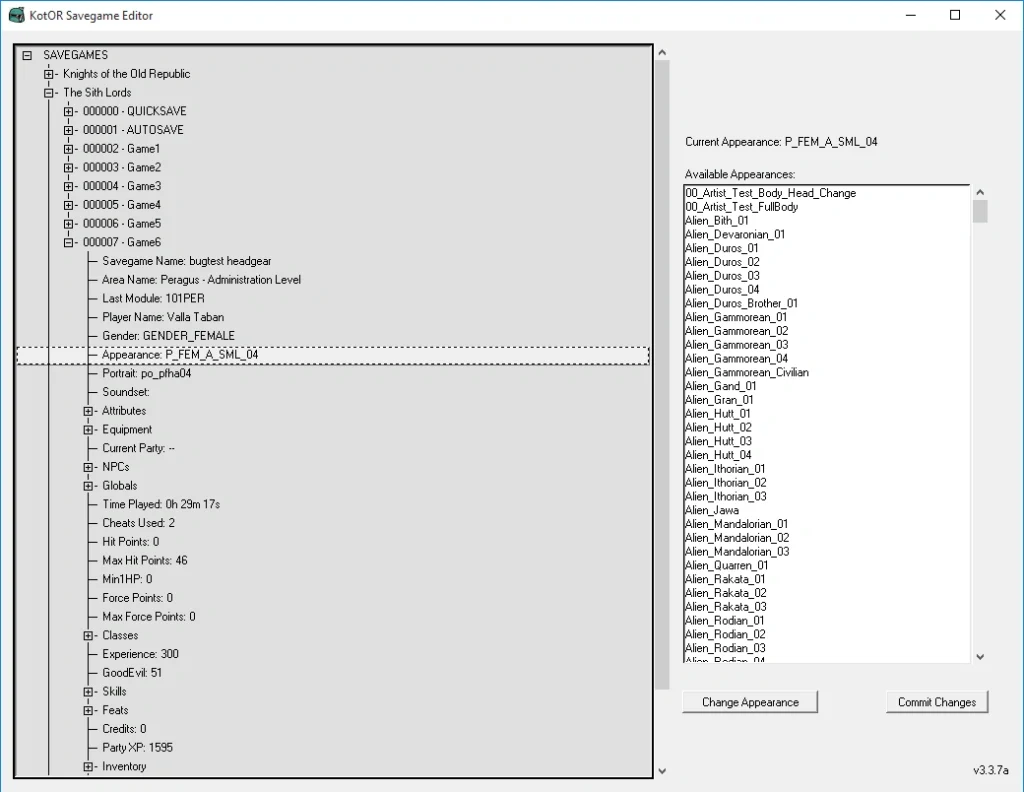This screenshot has height=792, width=1024.
Task: Expand the 000001 - AUTOSAVE savegame
Action: [x=69, y=130]
